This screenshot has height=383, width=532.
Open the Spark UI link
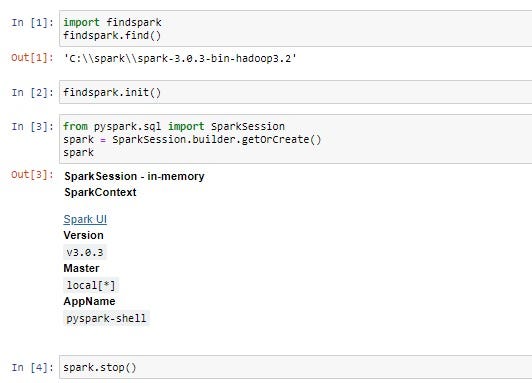(85, 219)
